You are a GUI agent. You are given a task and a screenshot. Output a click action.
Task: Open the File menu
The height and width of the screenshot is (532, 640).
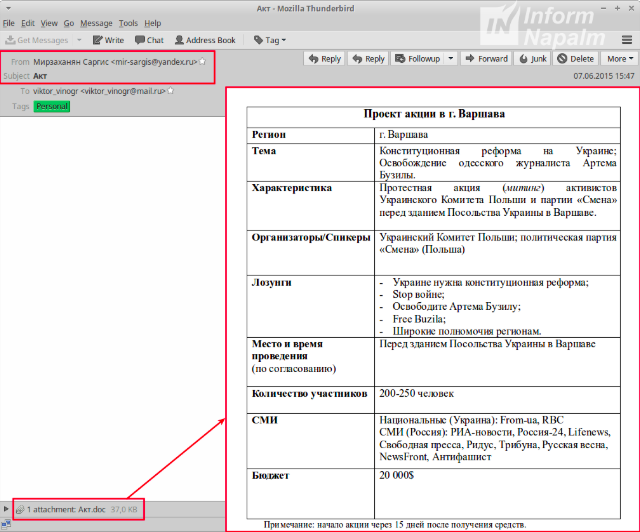click(9, 23)
